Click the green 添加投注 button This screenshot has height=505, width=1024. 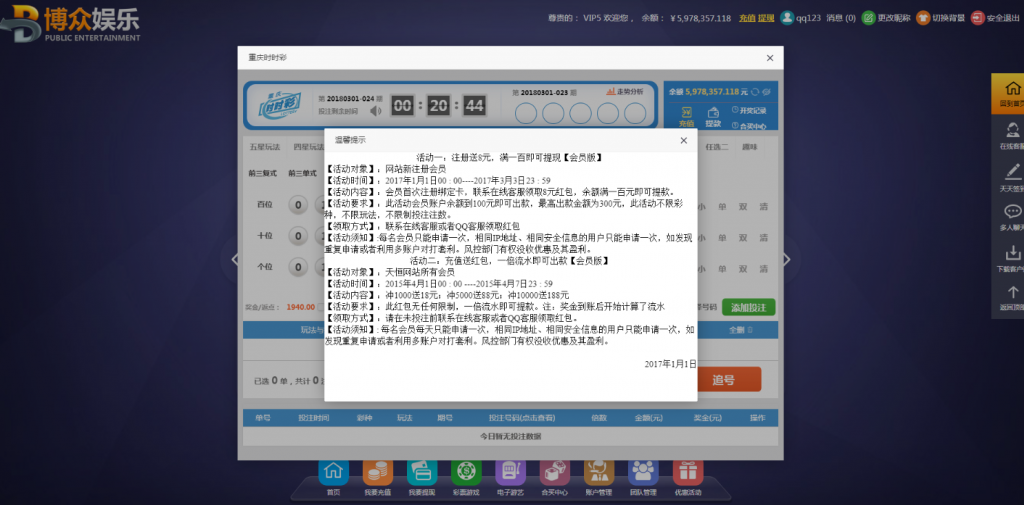pos(749,307)
